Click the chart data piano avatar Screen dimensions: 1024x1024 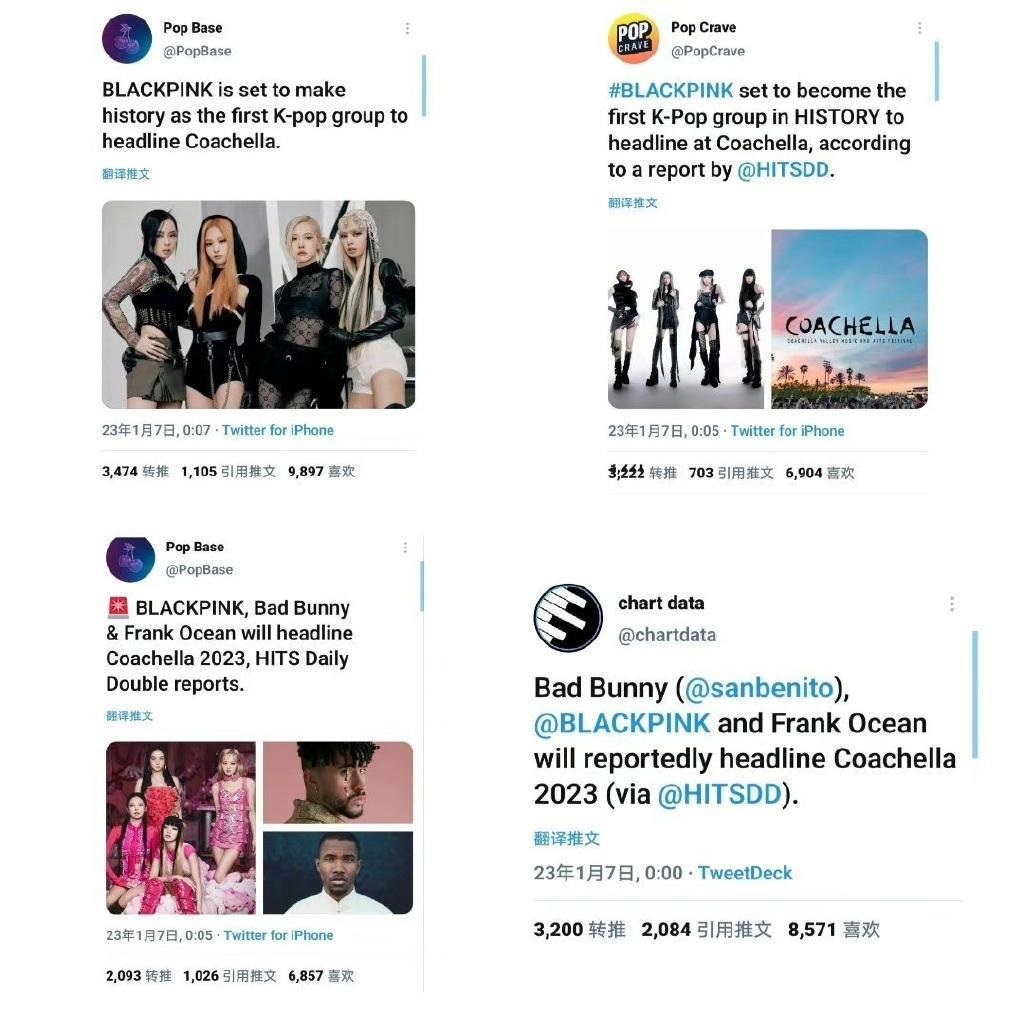568,617
